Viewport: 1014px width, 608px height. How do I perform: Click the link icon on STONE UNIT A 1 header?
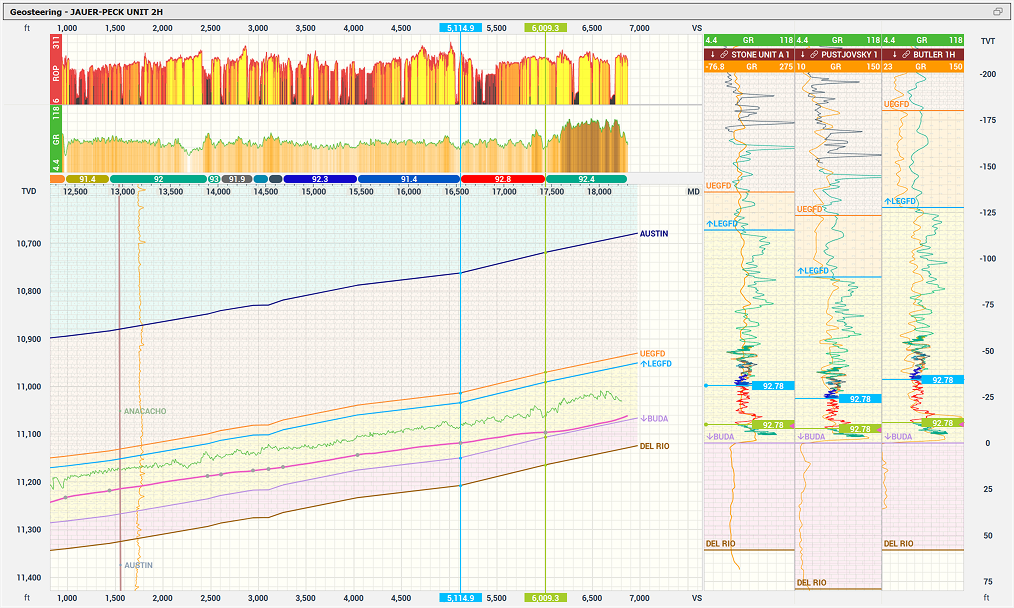tap(724, 54)
